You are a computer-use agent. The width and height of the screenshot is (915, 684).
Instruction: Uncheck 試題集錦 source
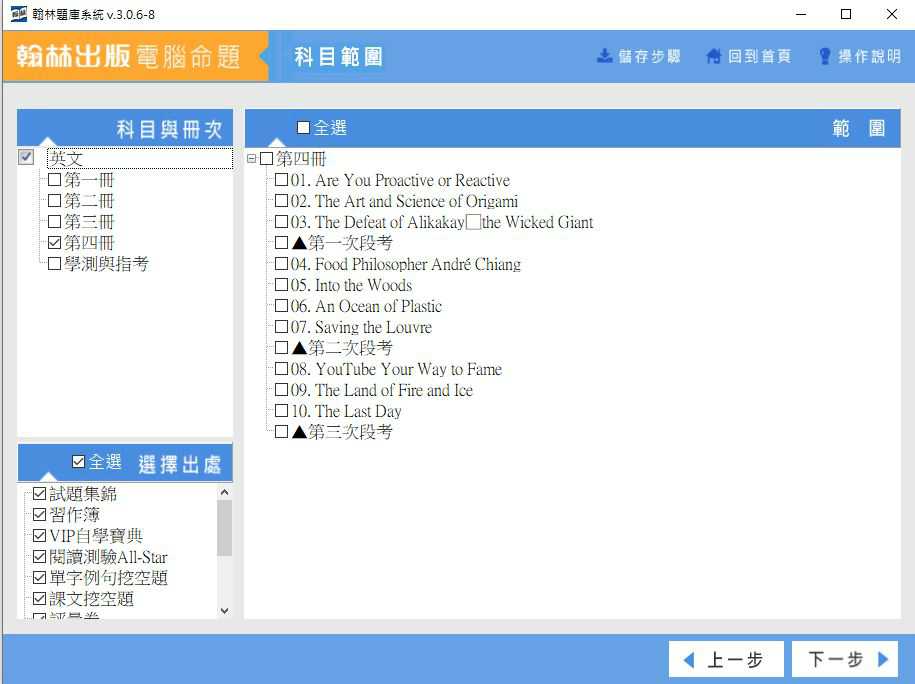40,494
